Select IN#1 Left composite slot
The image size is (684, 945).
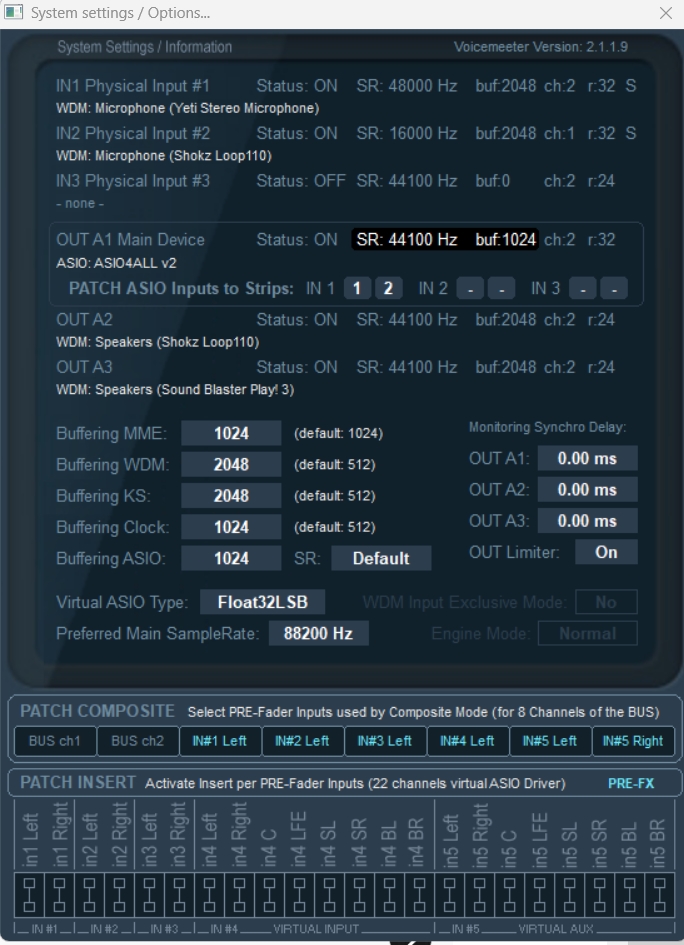click(x=221, y=741)
